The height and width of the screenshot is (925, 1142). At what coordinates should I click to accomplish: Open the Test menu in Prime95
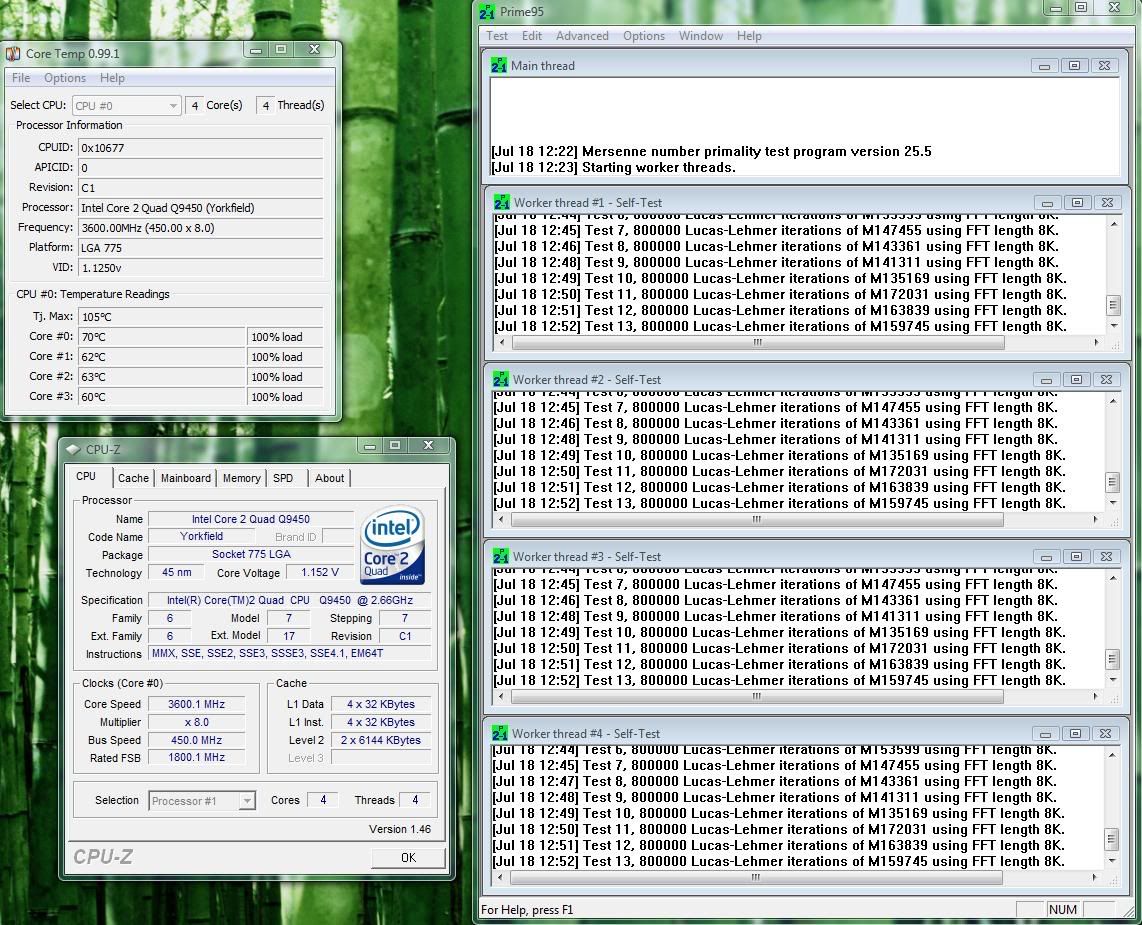(497, 36)
